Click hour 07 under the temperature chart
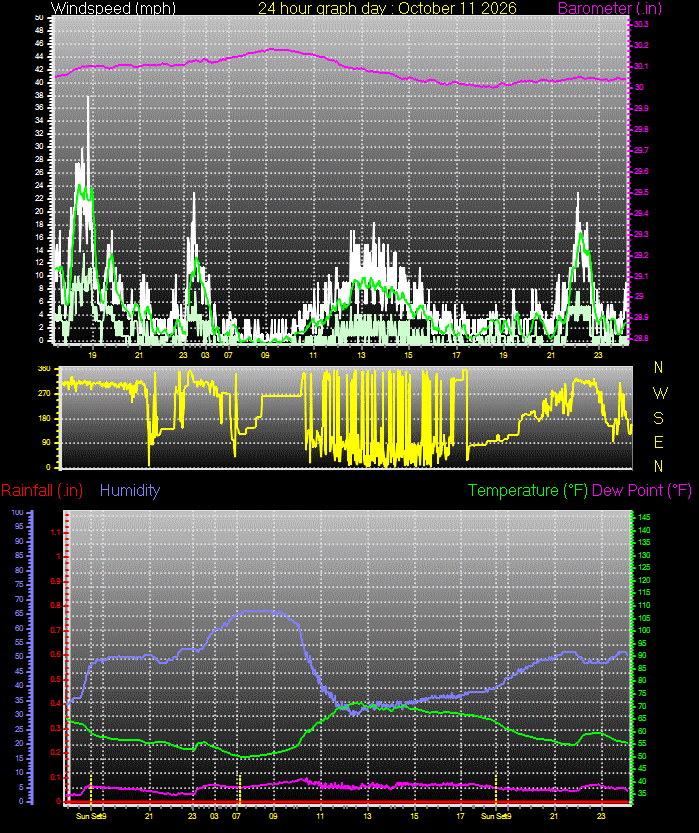Viewport: 699px width, 833px height. (236, 816)
